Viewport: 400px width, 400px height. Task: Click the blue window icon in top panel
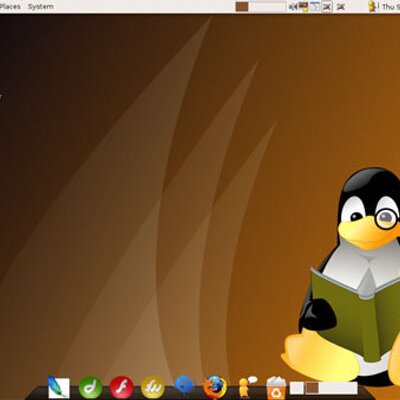point(315,6)
